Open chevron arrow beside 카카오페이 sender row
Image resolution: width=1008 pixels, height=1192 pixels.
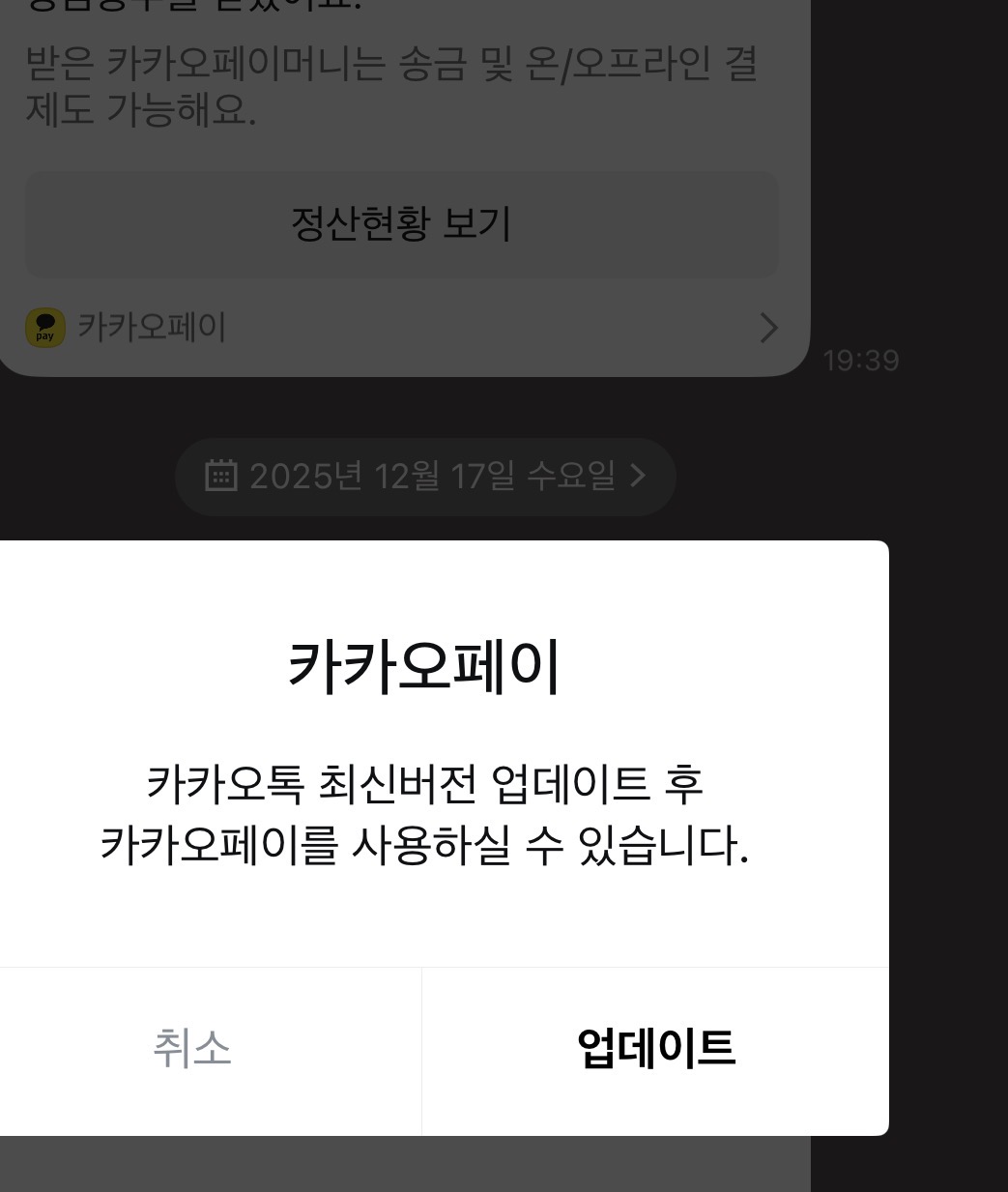point(768,328)
